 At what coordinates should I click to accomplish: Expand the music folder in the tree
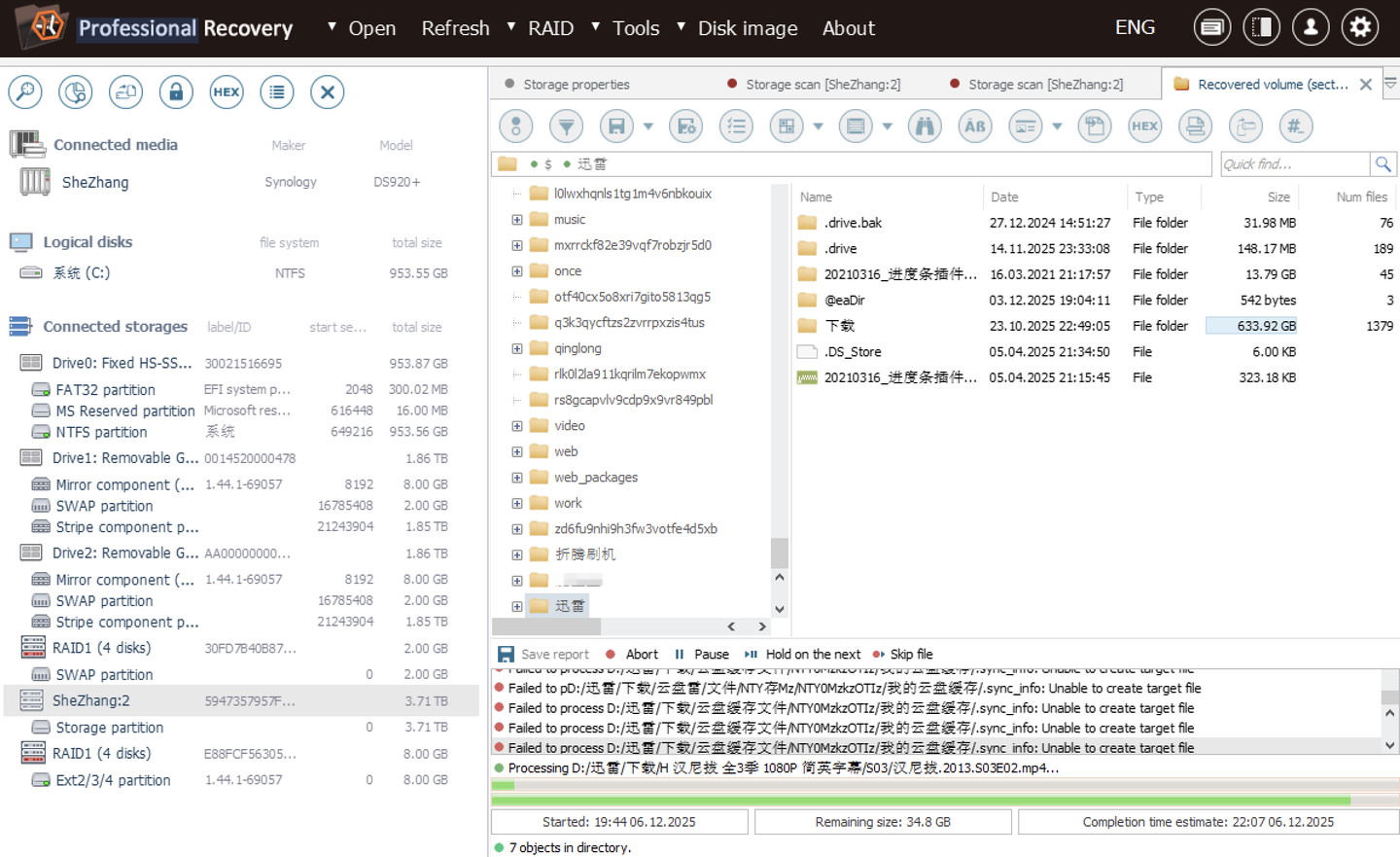coord(517,220)
